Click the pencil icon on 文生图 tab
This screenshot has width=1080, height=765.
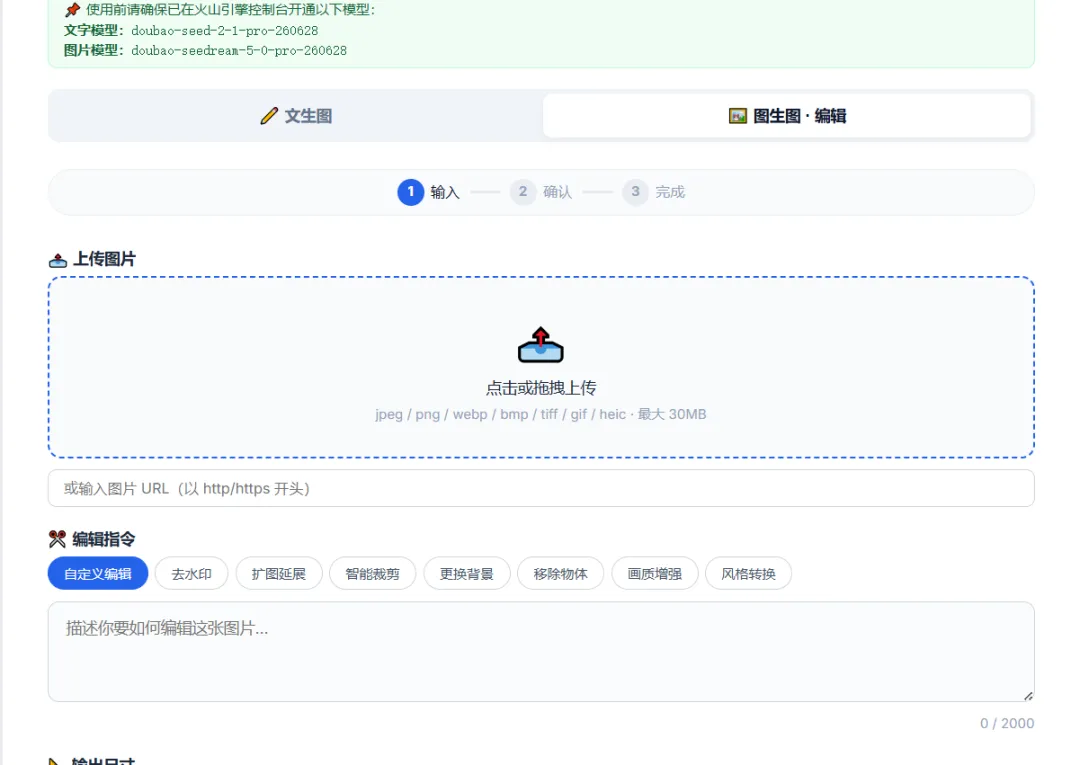pyautogui.click(x=269, y=116)
